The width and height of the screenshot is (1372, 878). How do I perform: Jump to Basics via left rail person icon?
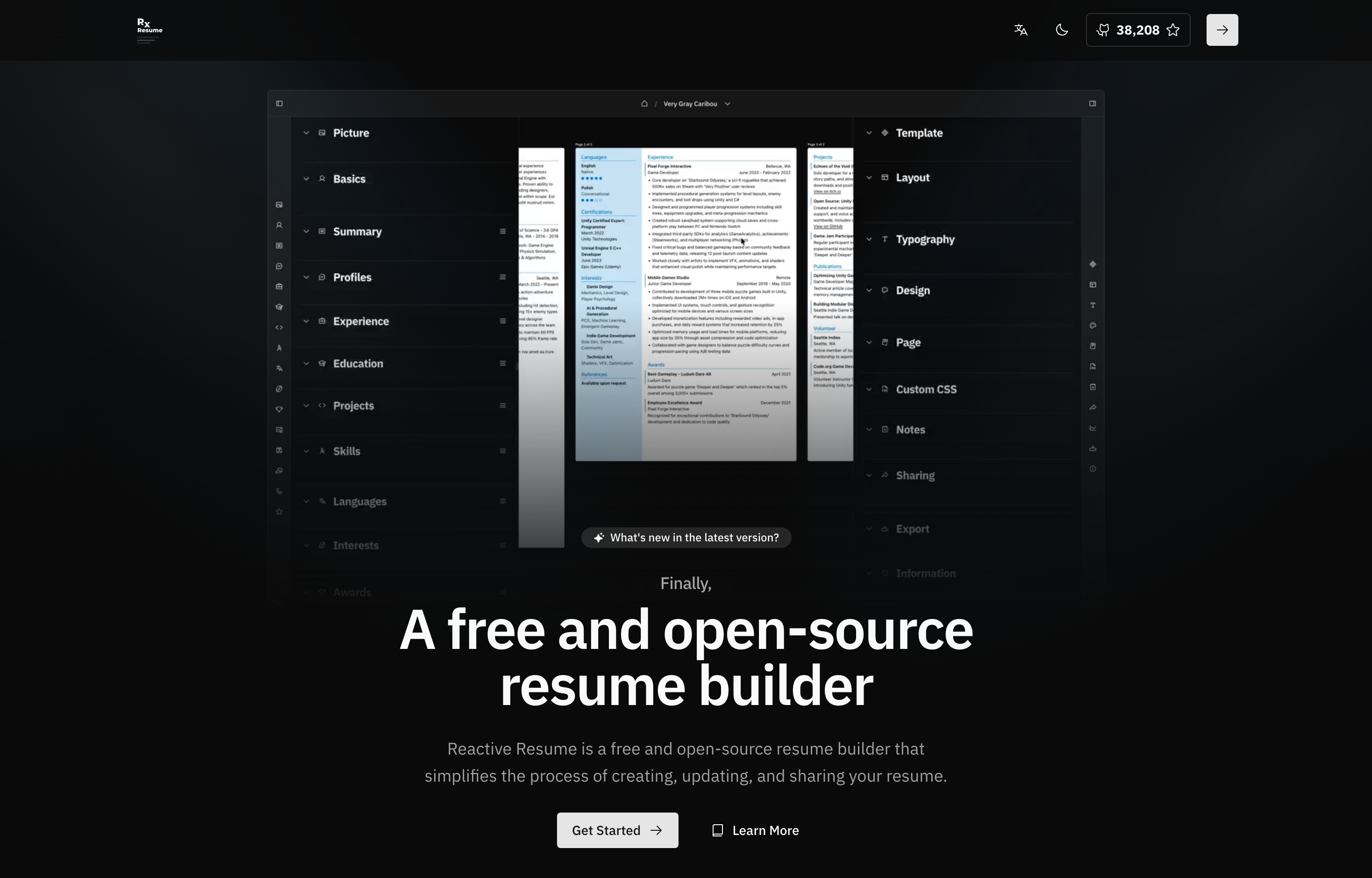coord(279,225)
